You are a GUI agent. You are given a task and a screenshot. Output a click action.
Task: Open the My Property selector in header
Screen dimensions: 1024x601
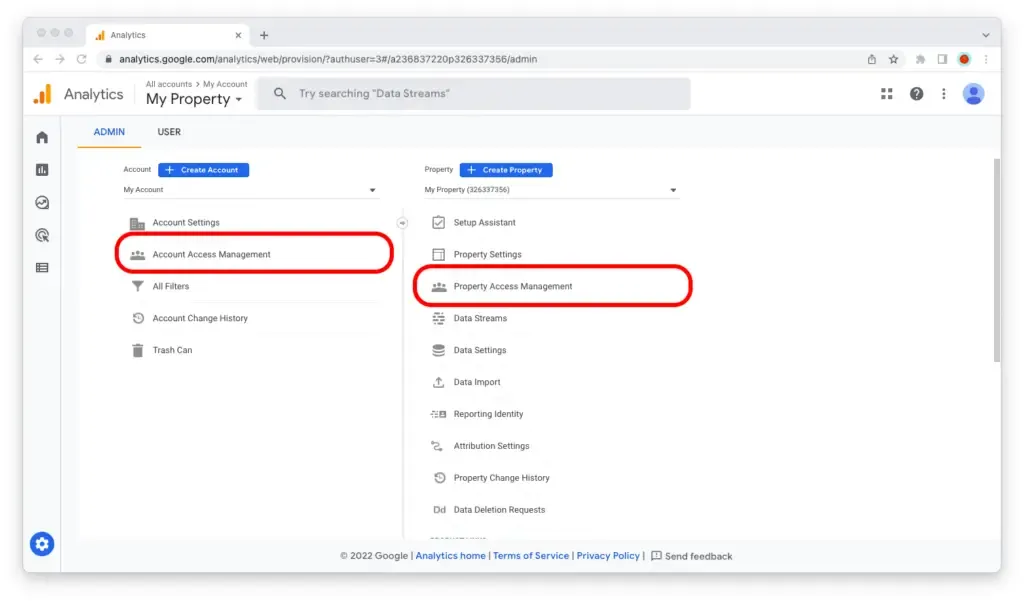coord(194,99)
